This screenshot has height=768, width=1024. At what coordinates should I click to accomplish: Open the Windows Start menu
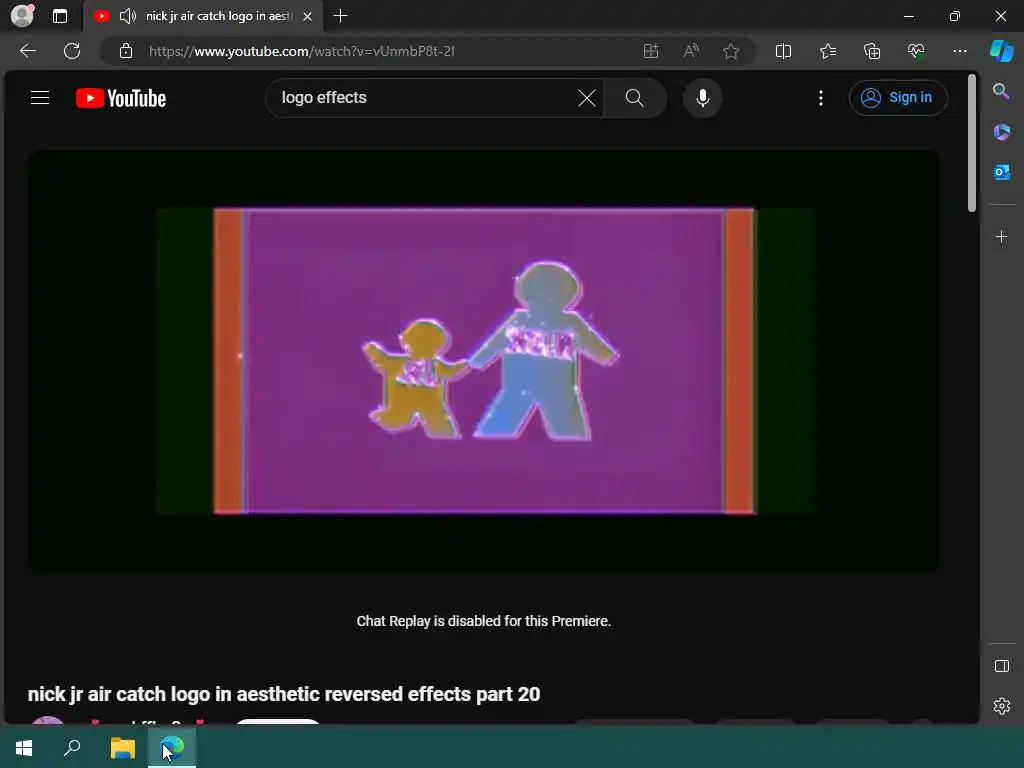[24, 748]
